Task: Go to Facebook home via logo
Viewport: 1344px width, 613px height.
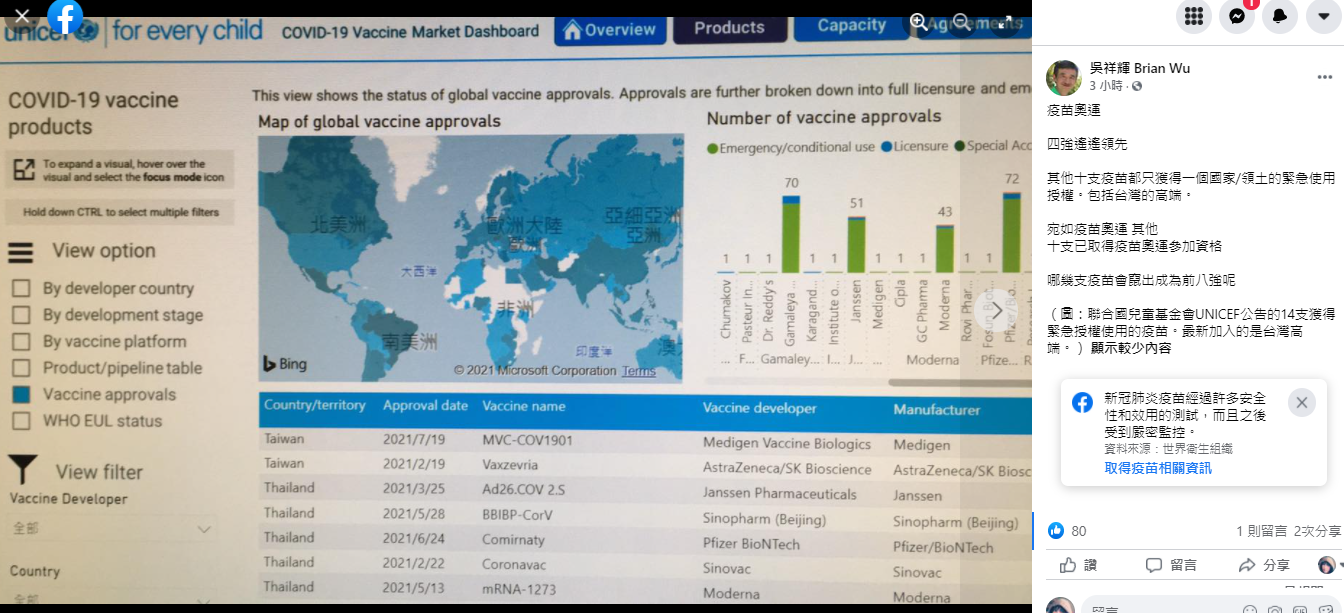Action: point(66,17)
